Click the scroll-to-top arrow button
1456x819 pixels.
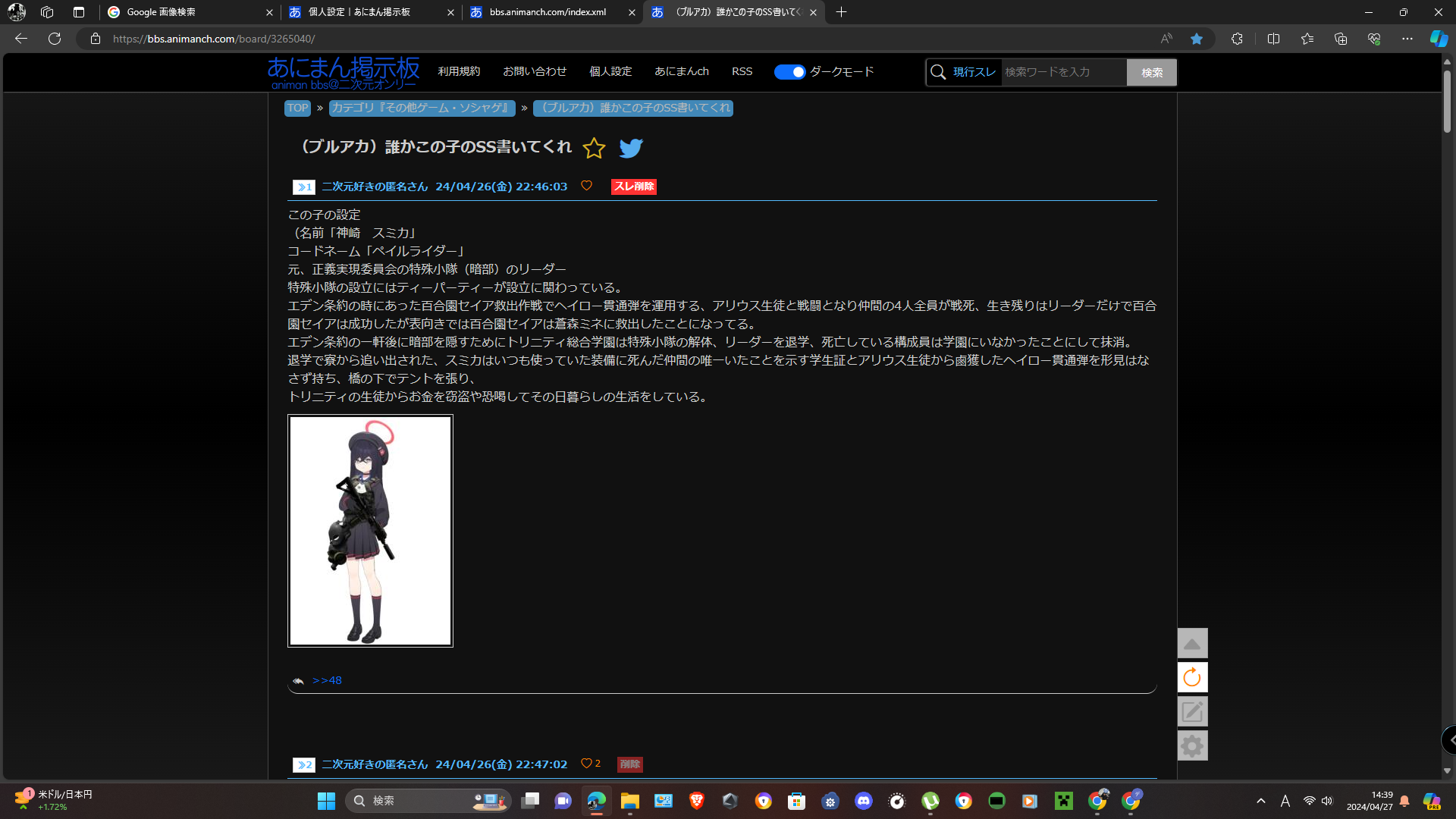click(1192, 644)
